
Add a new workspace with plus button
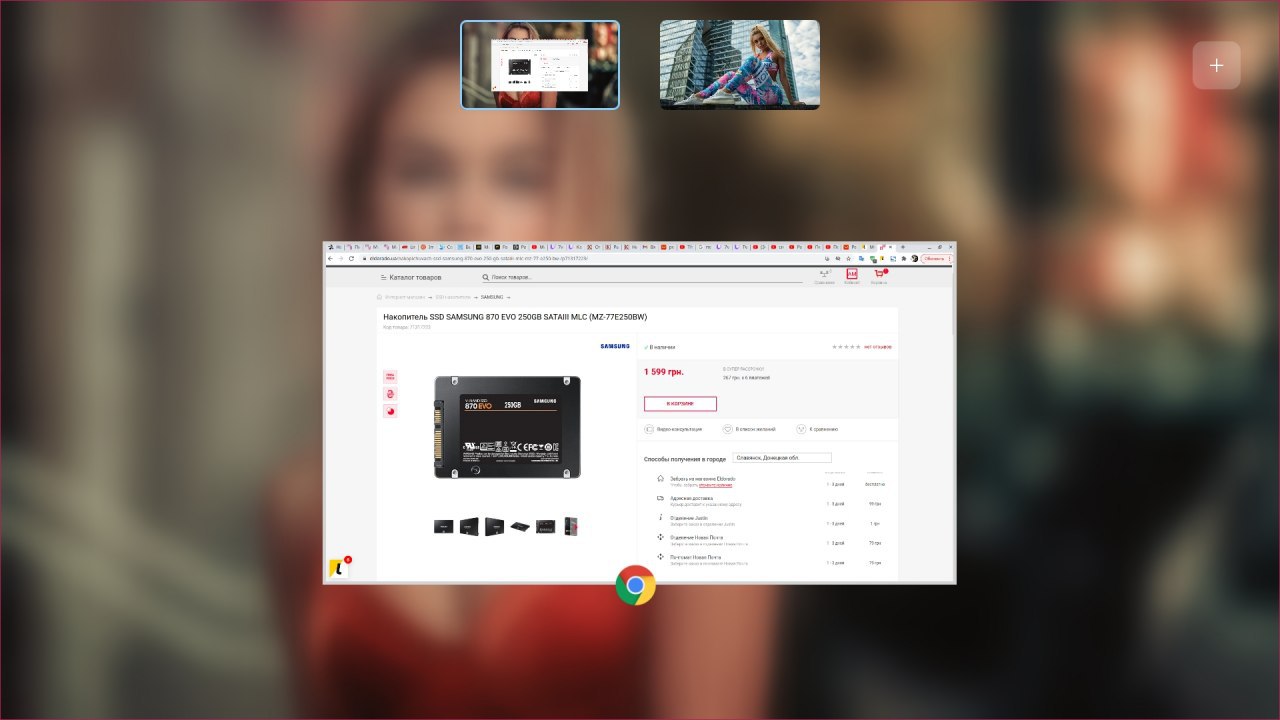coord(1216,65)
